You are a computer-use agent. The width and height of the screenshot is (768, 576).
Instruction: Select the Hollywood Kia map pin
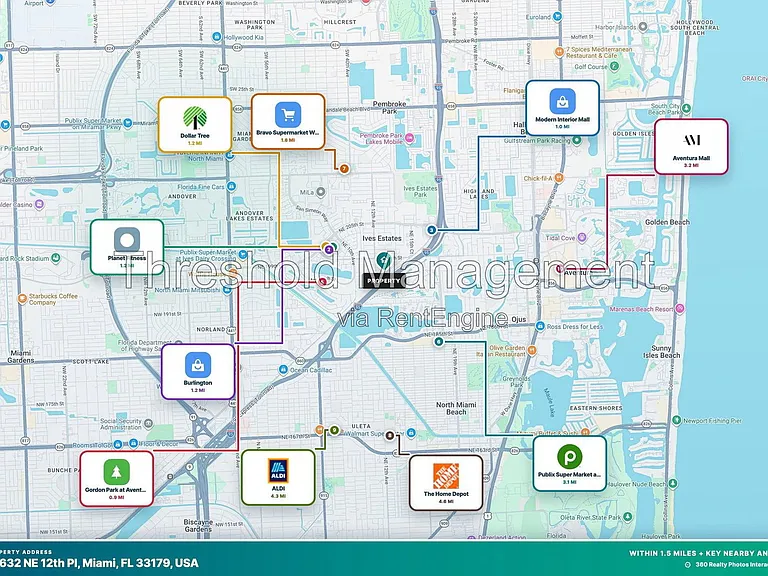pyautogui.click(x=216, y=37)
